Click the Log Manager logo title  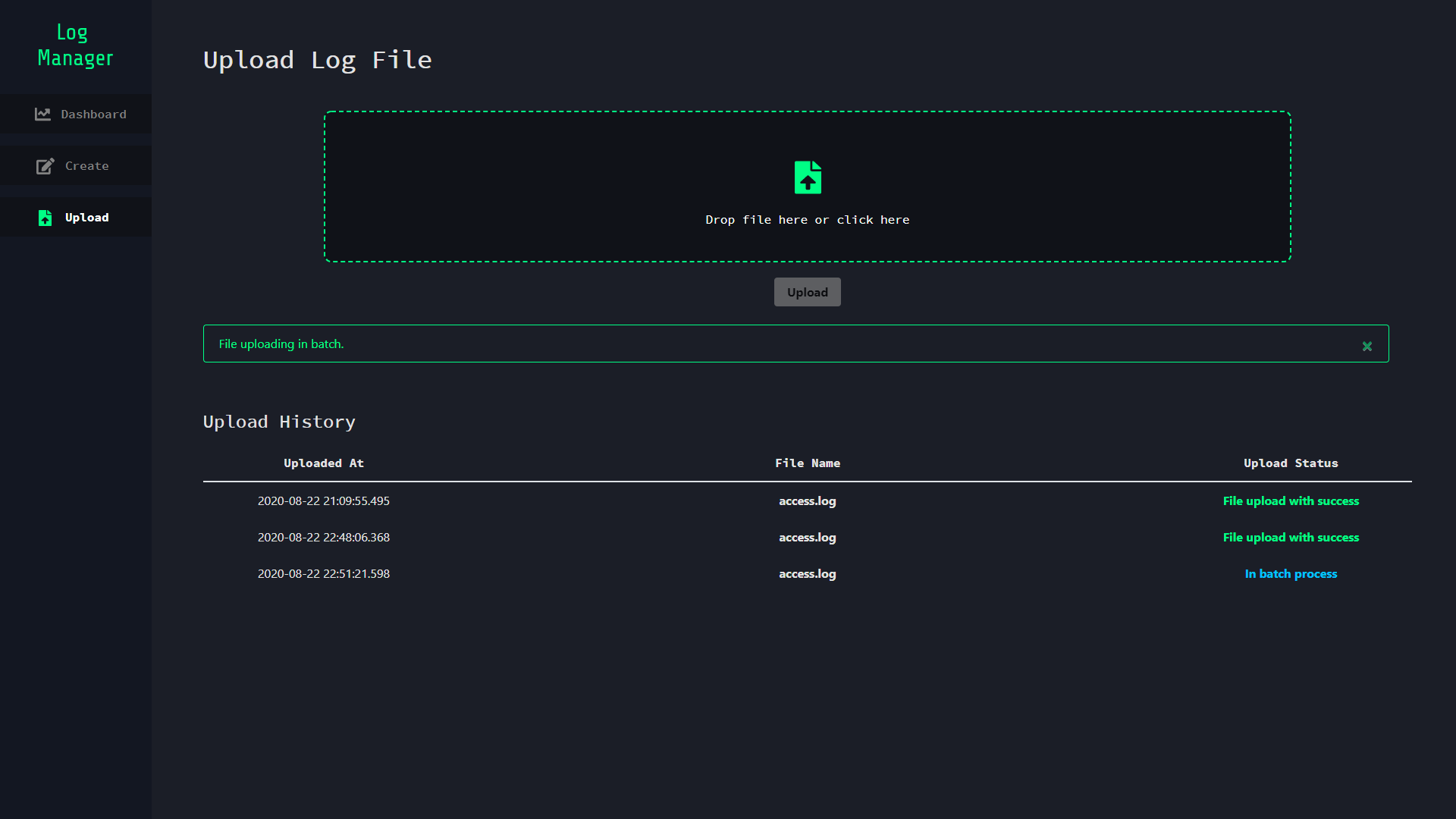pos(75,45)
